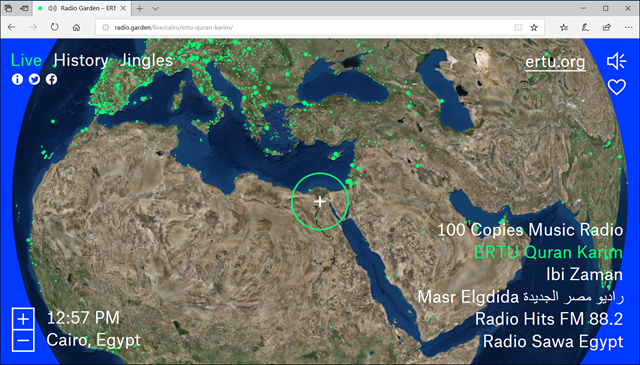Tune in to Radio Hits FM 88.2
Viewport: 640px width, 365px height.
point(549,319)
